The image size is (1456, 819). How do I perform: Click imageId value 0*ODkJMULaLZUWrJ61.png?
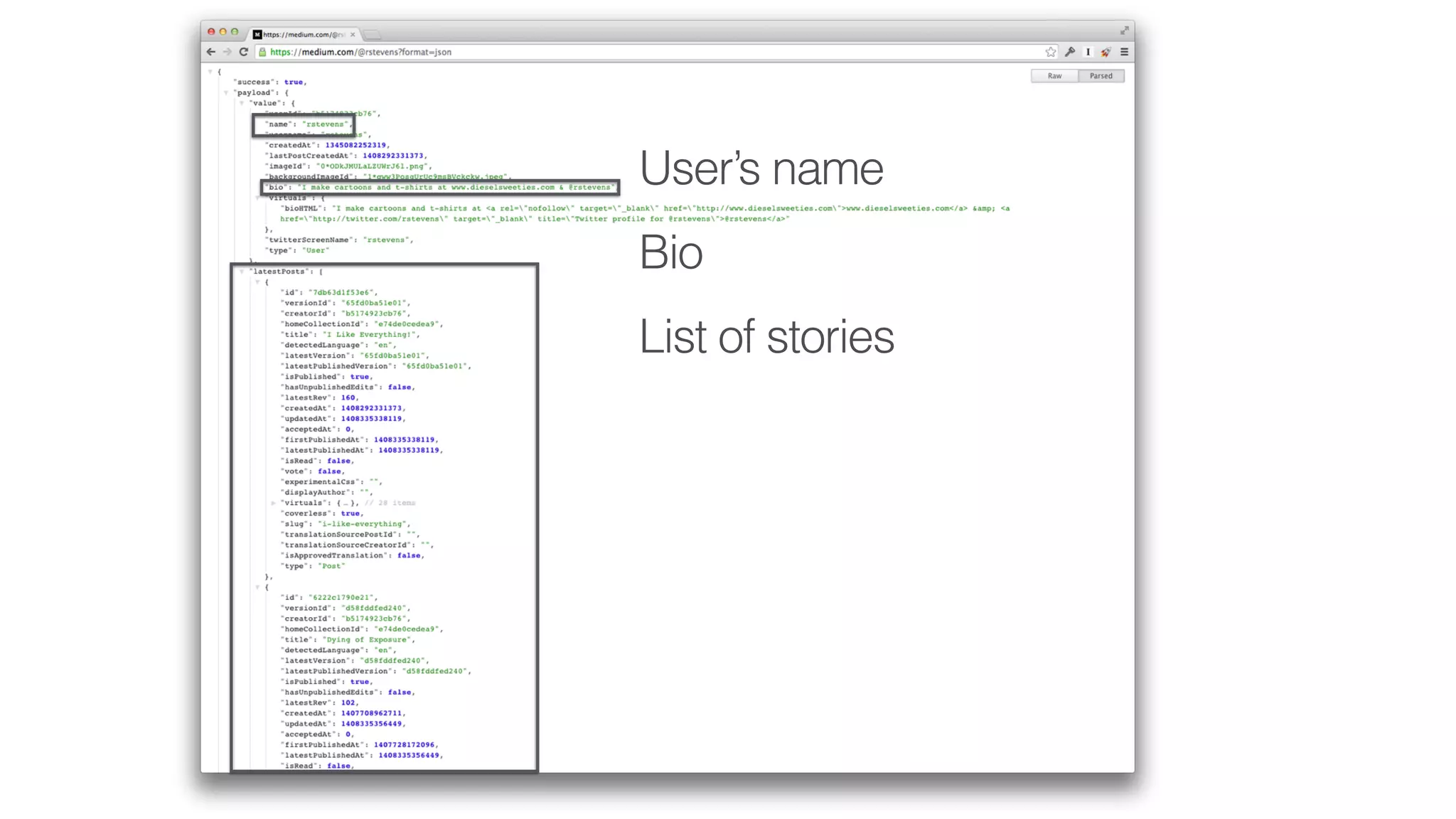tap(373, 166)
